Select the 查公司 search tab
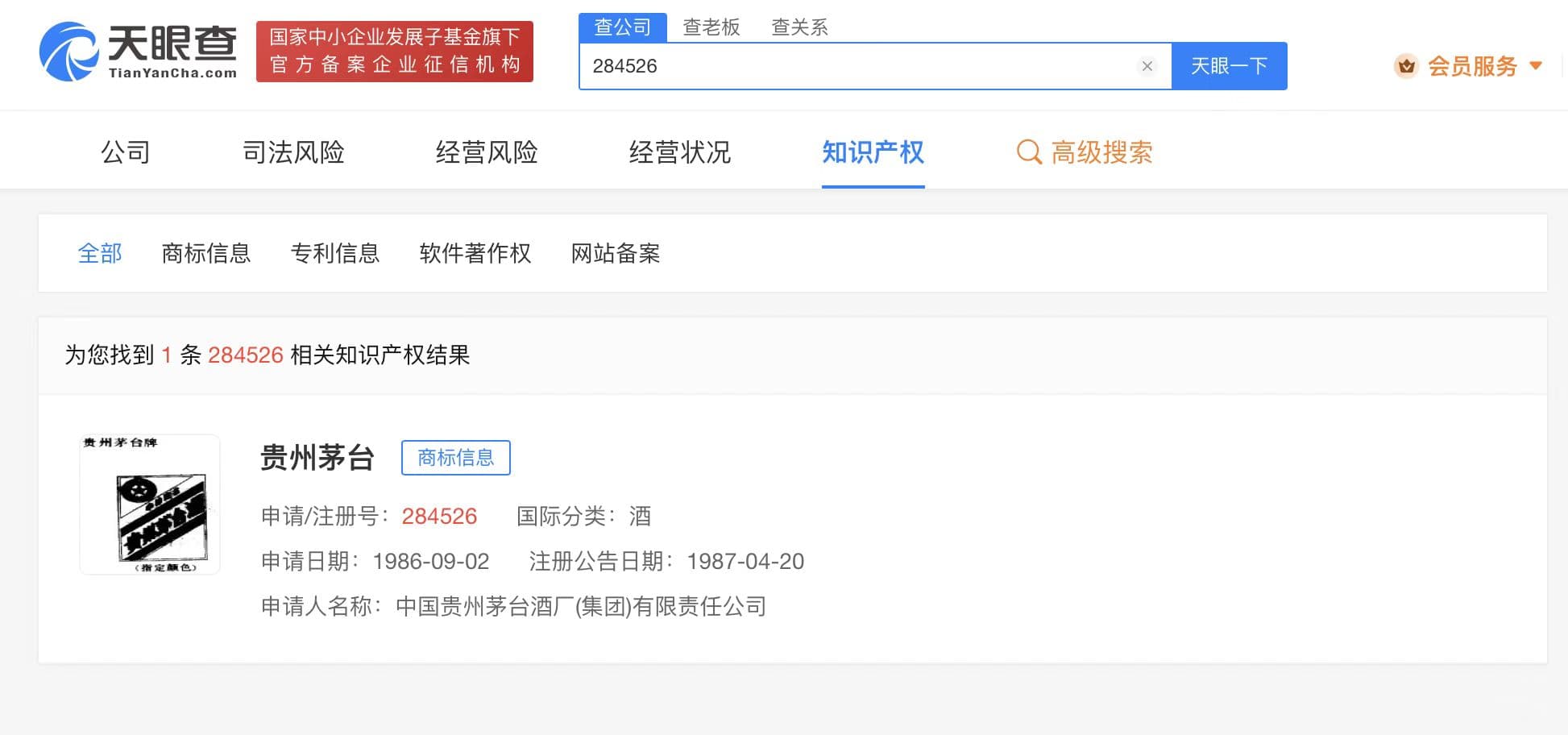The height and width of the screenshot is (735, 1568). [x=622, y=27]
